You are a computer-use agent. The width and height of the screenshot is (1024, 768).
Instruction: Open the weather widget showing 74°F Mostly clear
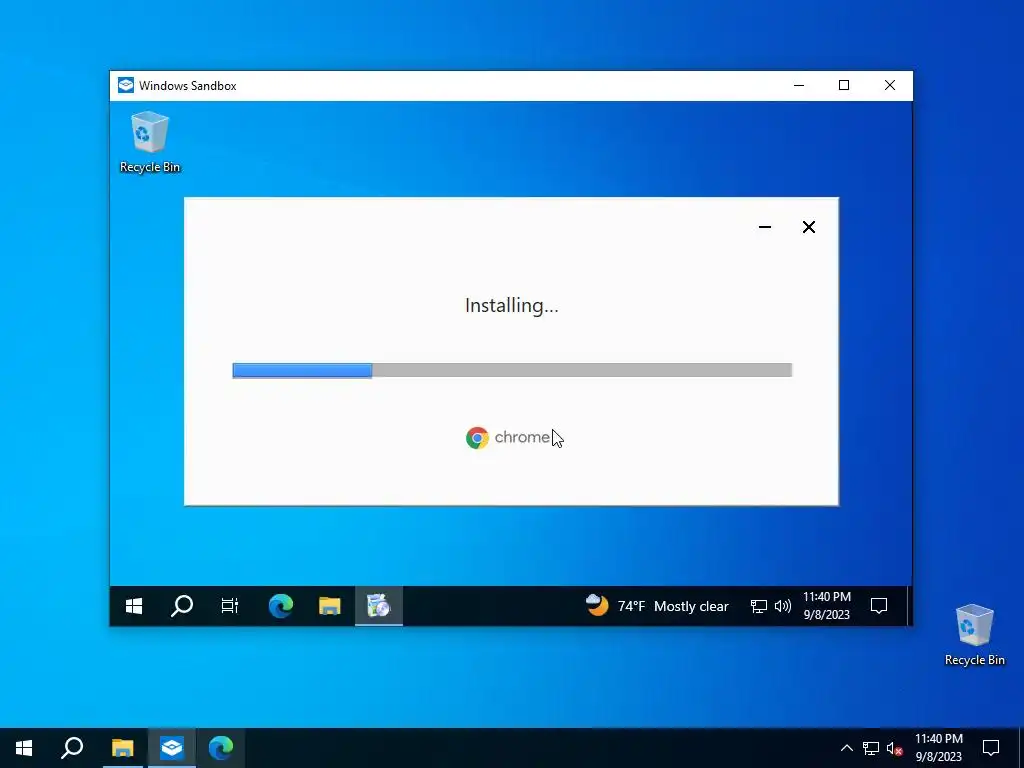click(x=657, y=606)
